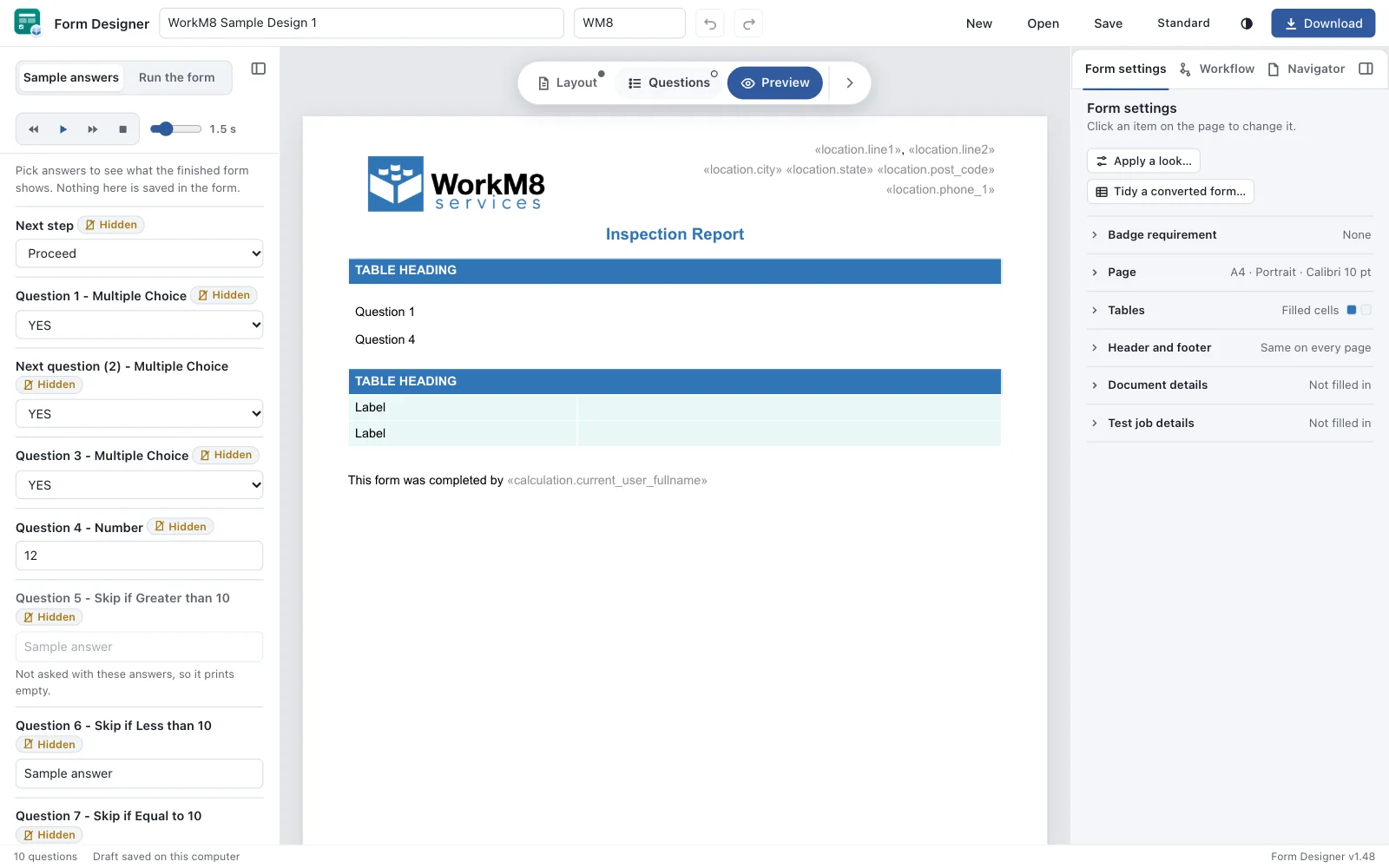Click Apply a look button
Image resolution: width=1389 pixels, height=868 pixels.
1143,161
